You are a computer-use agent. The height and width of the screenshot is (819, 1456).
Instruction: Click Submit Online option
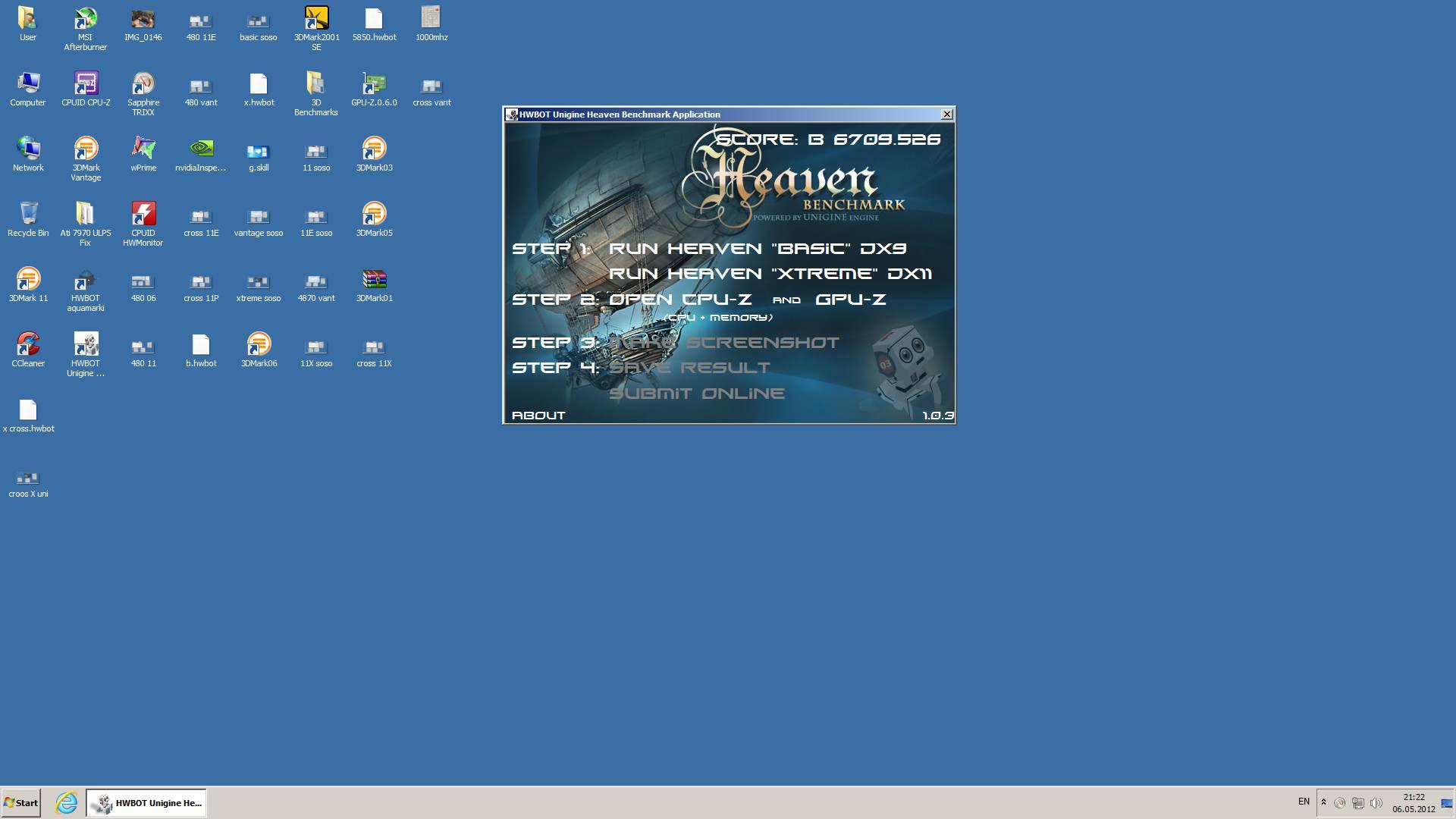coord(696,394)
